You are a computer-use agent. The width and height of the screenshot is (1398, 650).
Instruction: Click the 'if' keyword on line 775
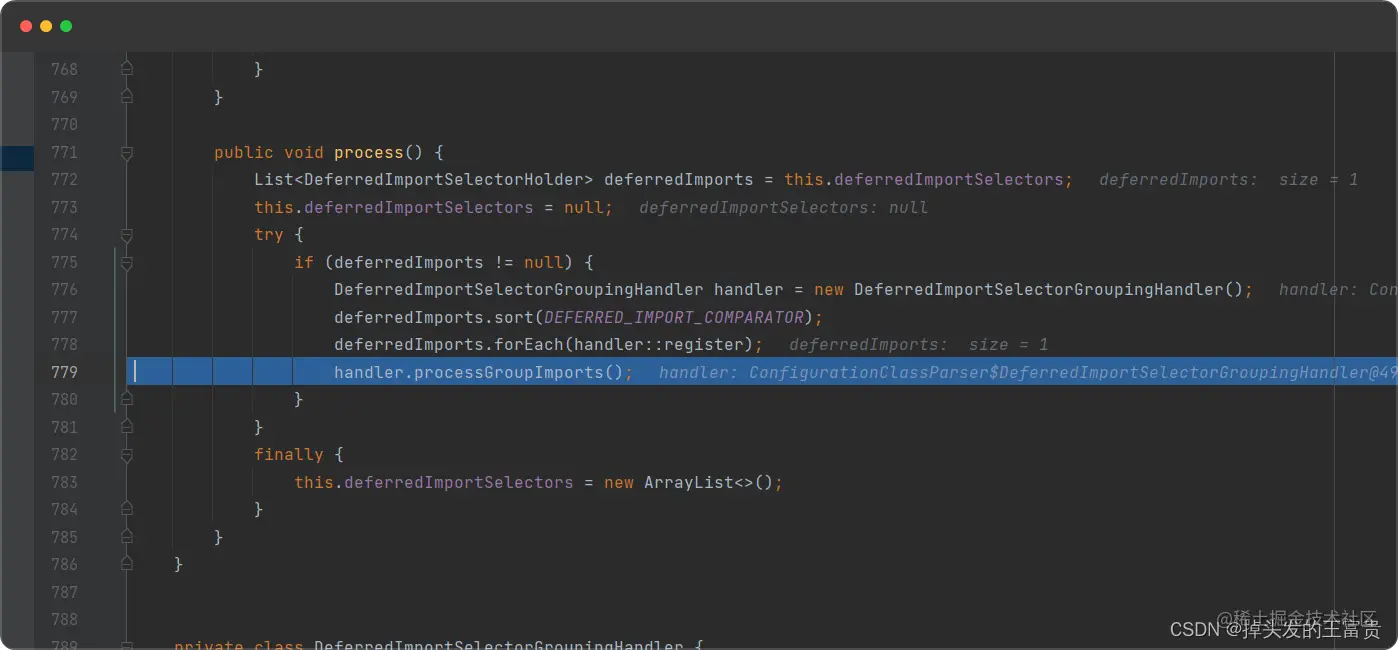304,262
